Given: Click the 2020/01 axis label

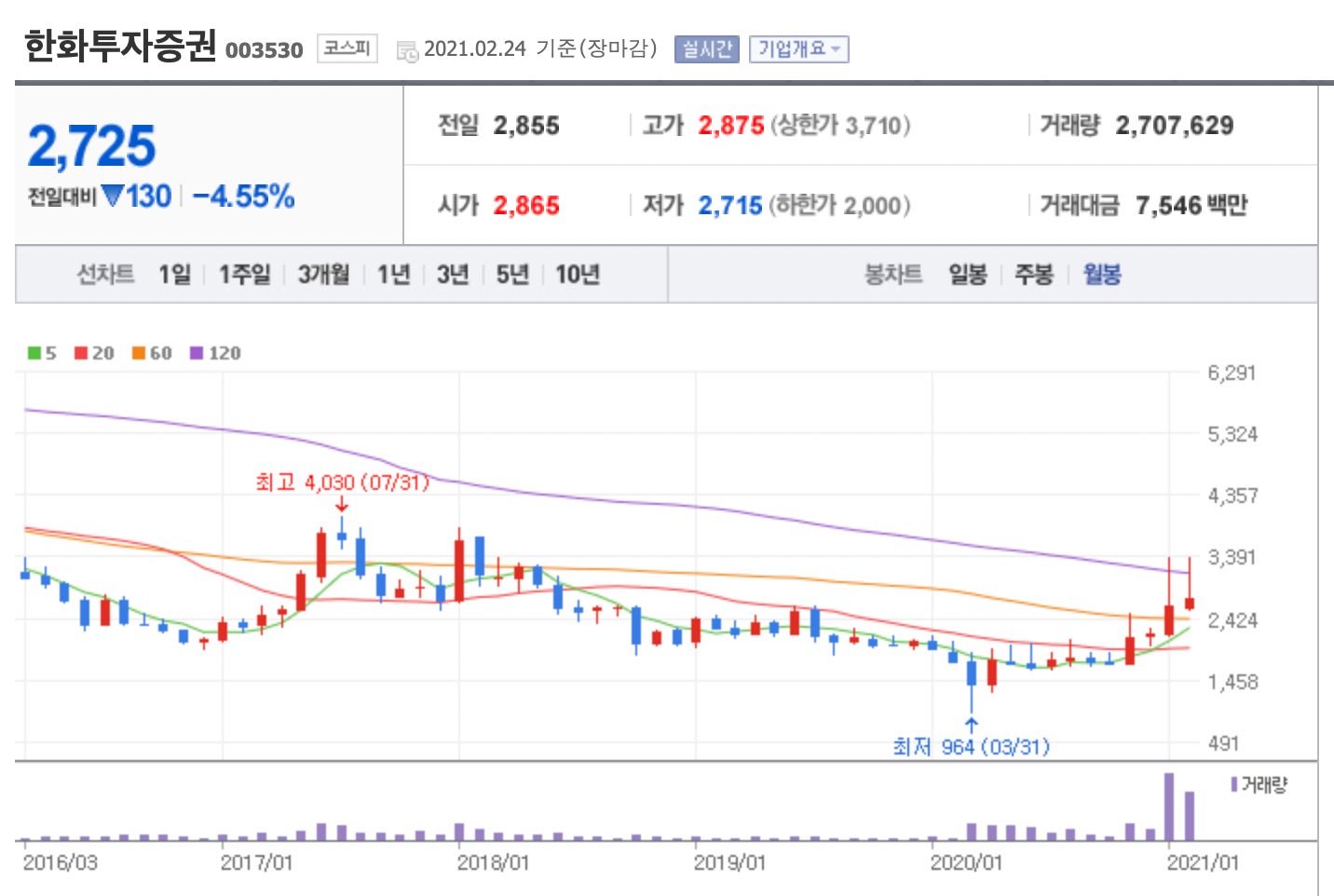Looking at the screenshot, I should pos(966,862).
